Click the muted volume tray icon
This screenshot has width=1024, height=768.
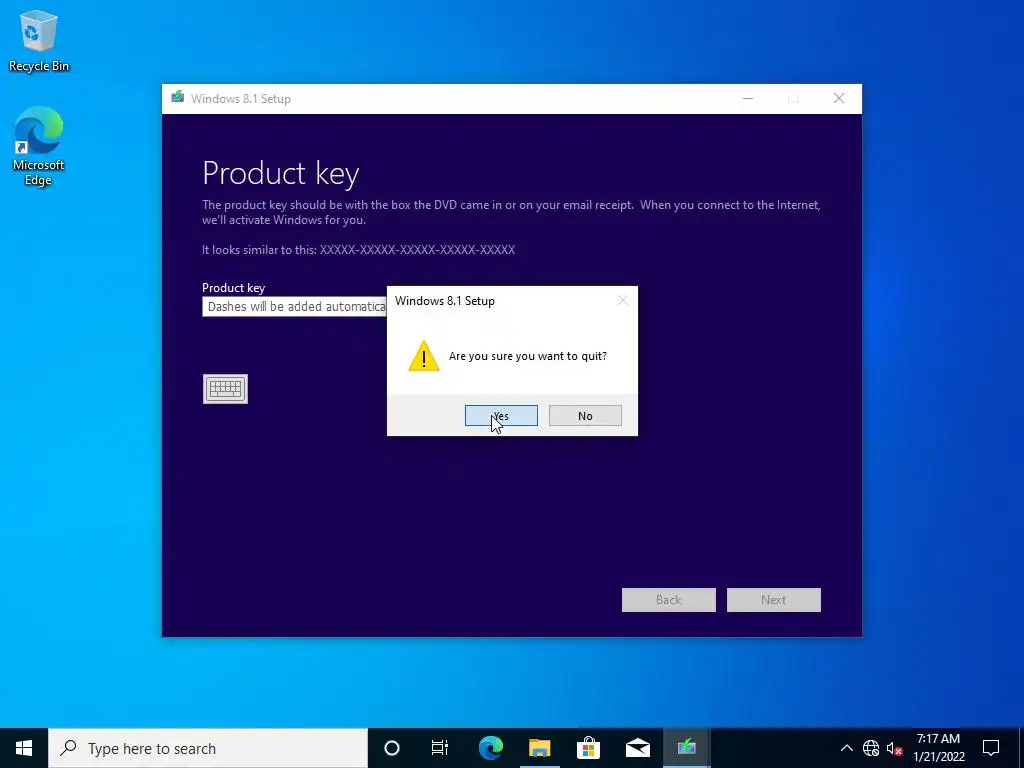tap(894, 748)
